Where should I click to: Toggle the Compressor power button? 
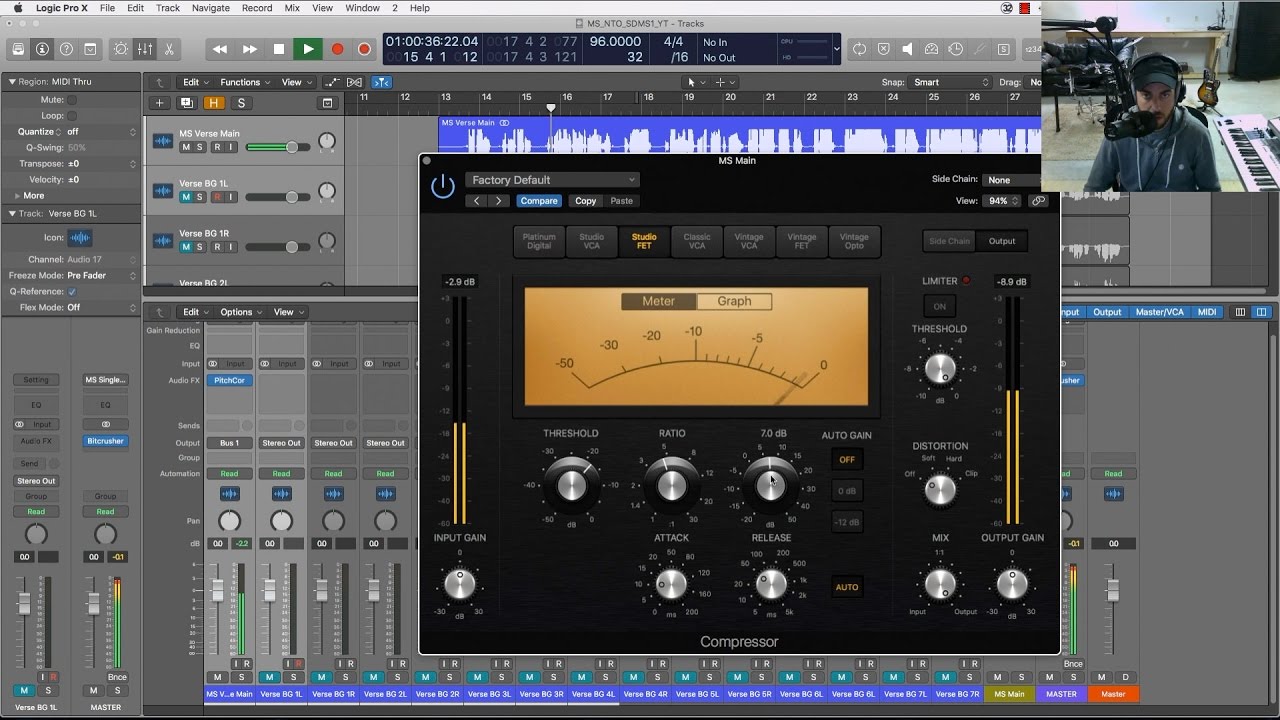(442, 186)
